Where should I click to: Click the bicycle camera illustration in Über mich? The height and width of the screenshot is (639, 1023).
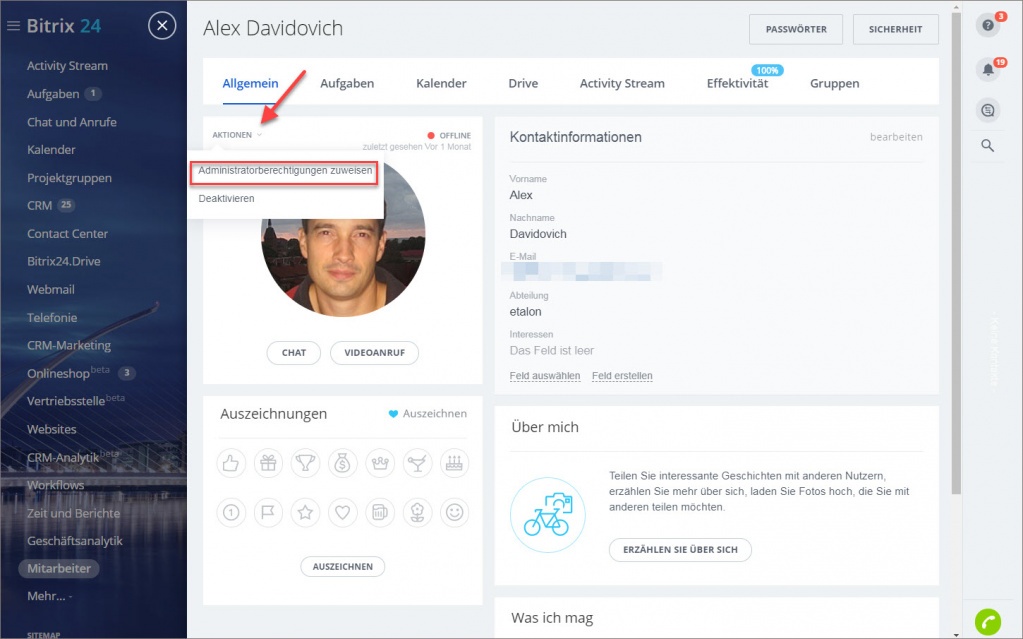click(x=548, y=515)
